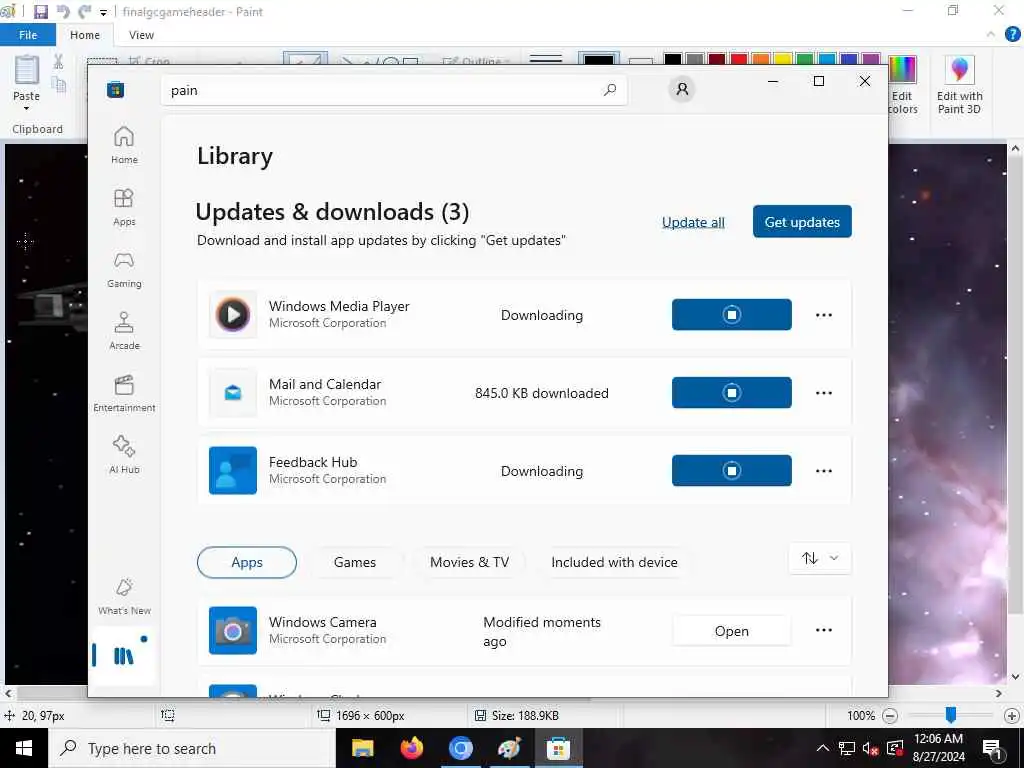Stop Feedback Hub download
Image resolution: width=1024 pixels, height=768 pixels.
pyautogui.click(x=731, y=471)
